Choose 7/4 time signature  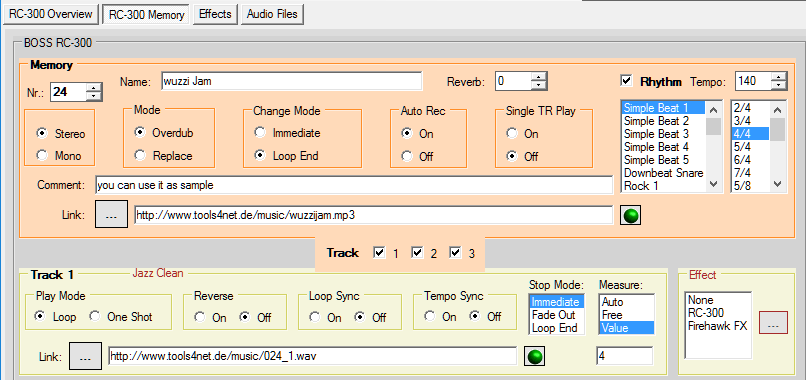tap(750, 173)
